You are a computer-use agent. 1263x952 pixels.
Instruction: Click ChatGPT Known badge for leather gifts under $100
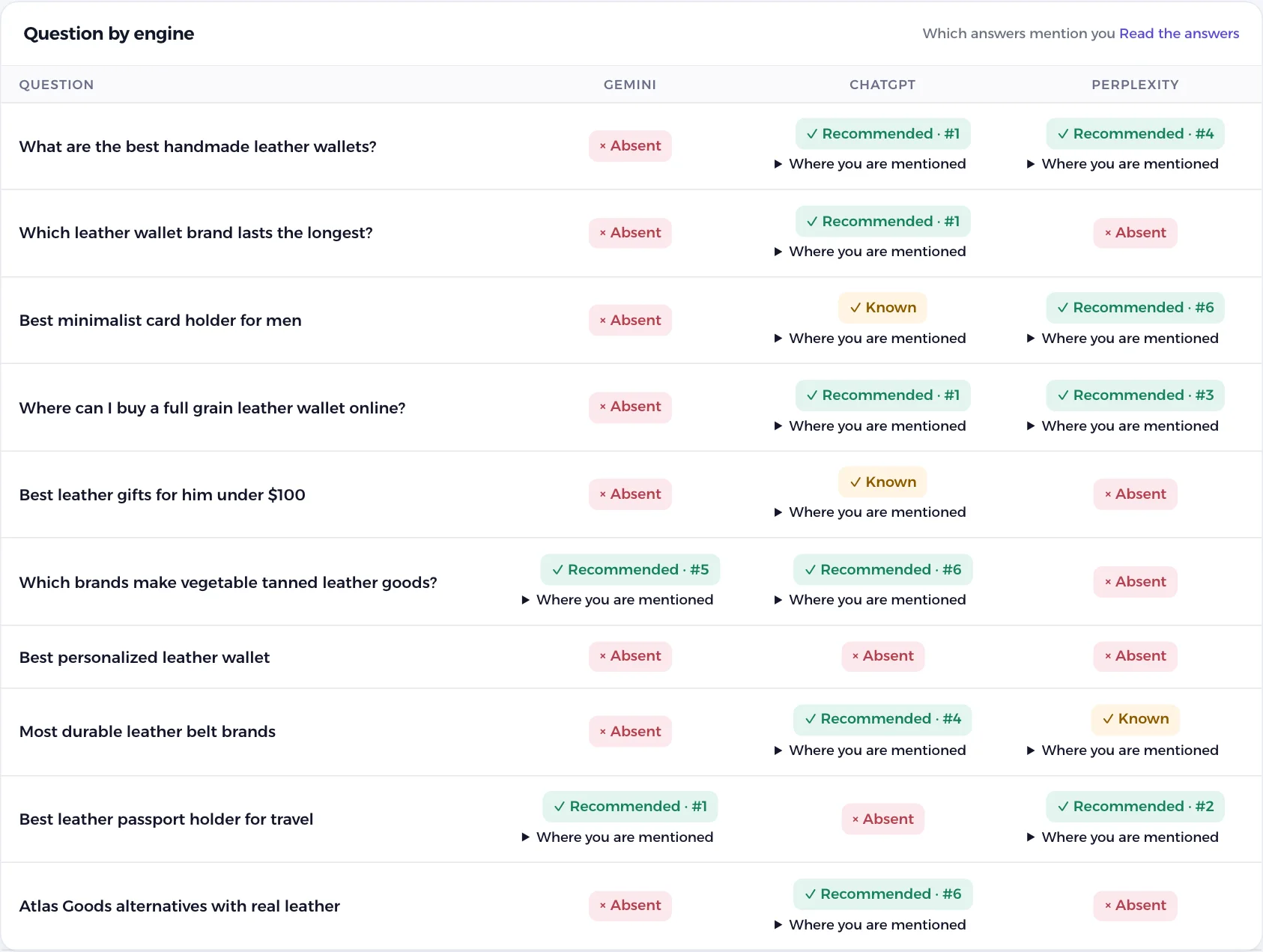(882, 482)
